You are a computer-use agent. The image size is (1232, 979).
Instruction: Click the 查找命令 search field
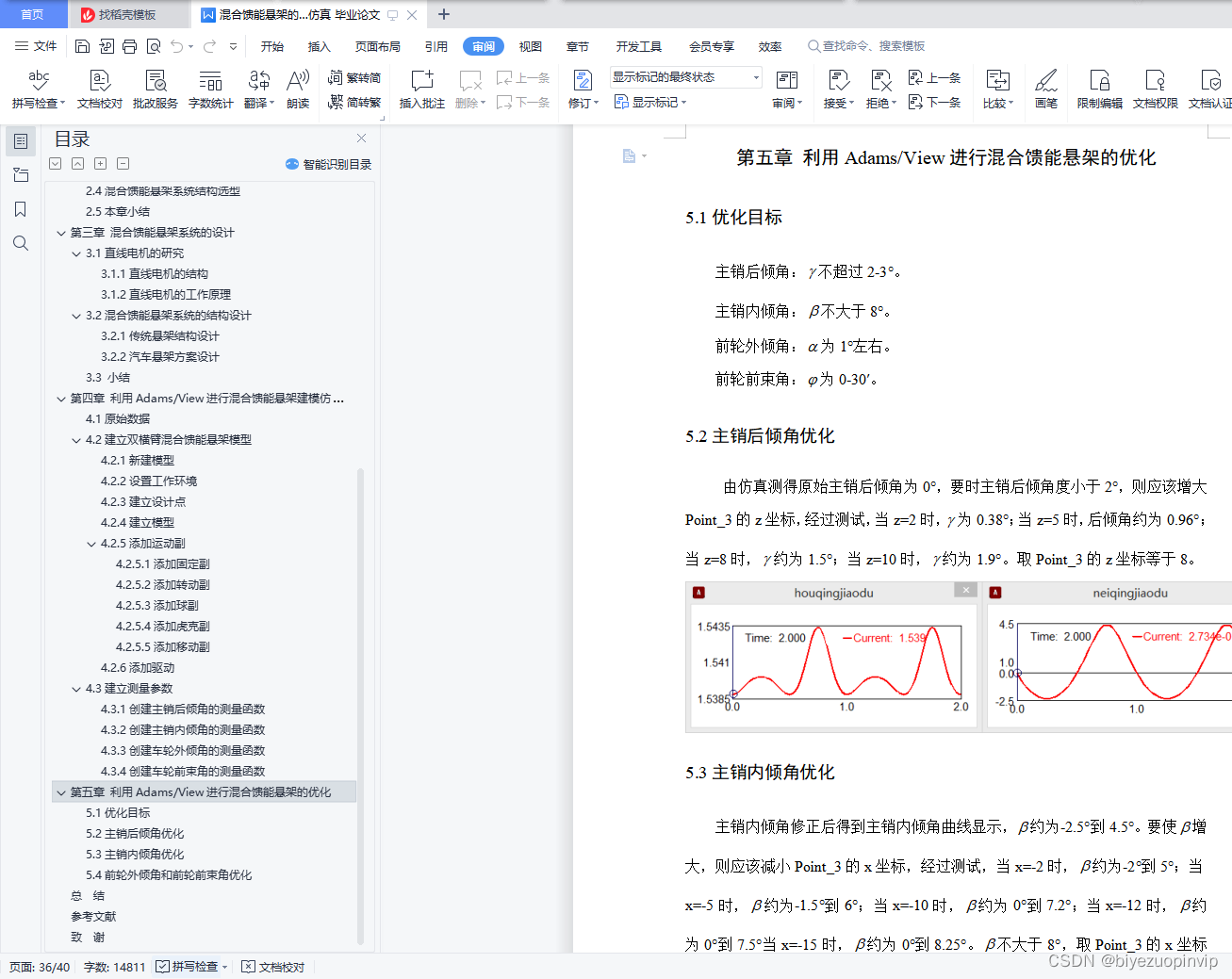coord(867,46)
